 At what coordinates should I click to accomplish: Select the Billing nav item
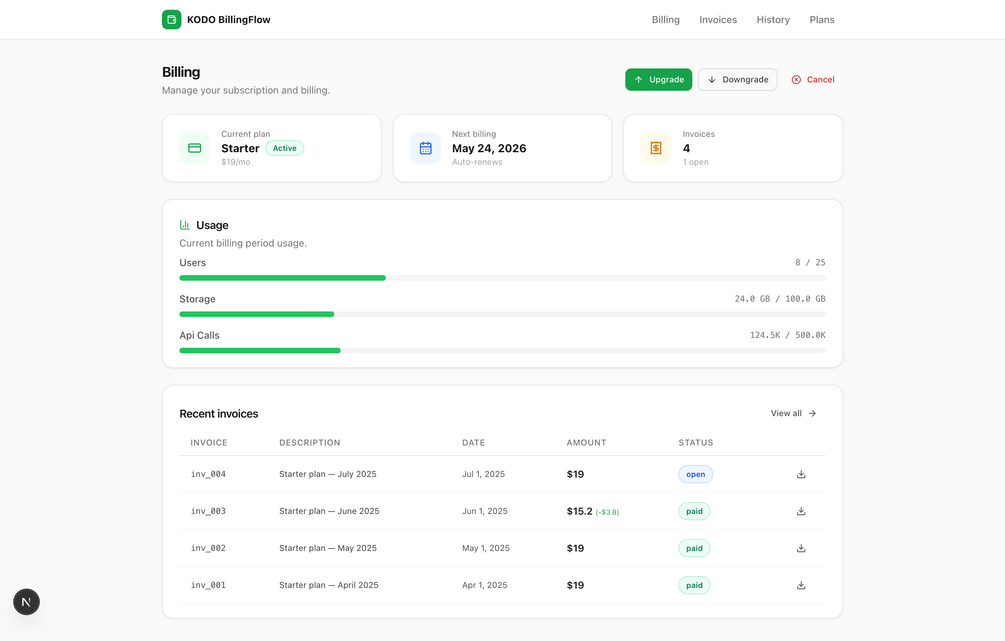click(665, 20)
